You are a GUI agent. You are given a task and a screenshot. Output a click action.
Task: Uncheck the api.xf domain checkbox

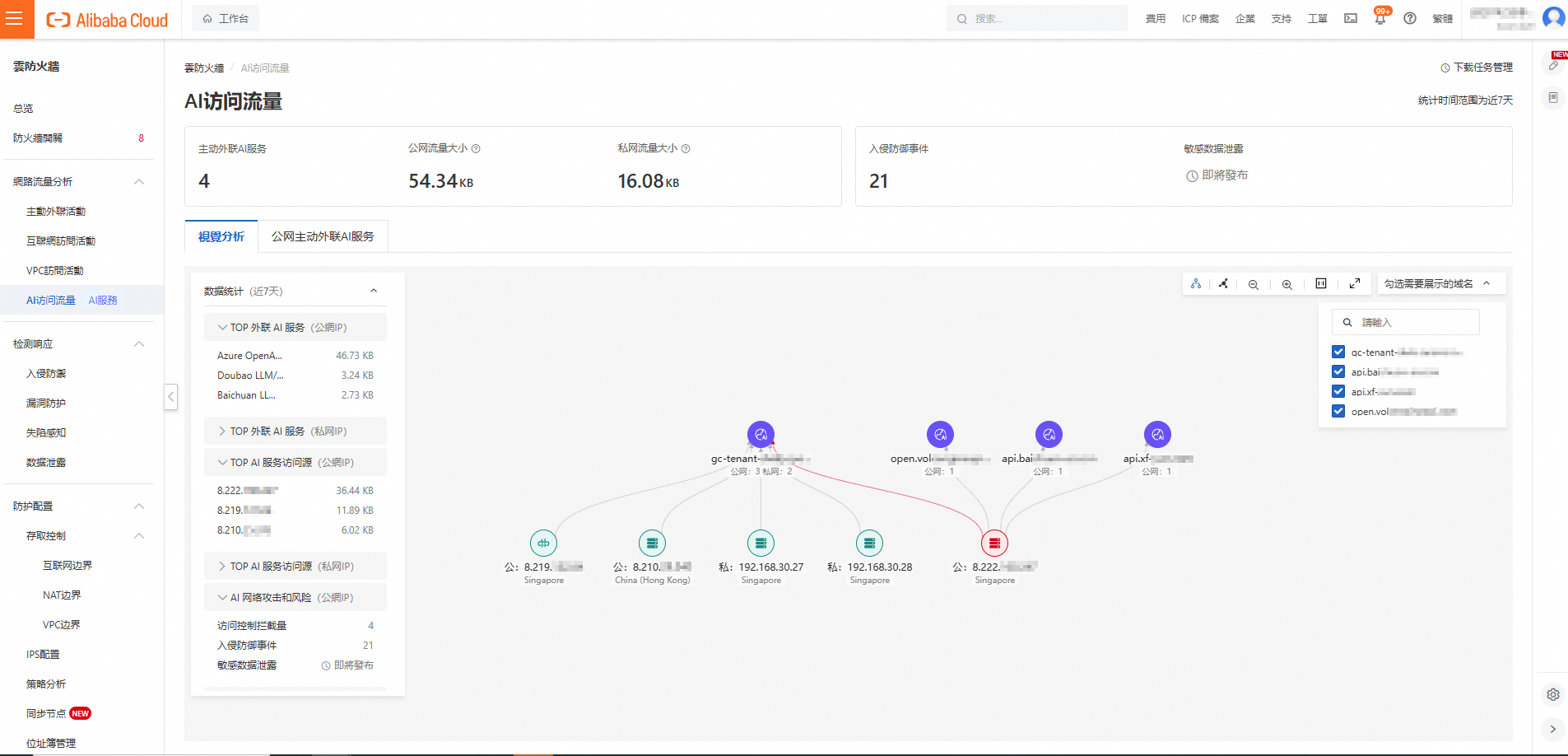[x=1338, y=391]
